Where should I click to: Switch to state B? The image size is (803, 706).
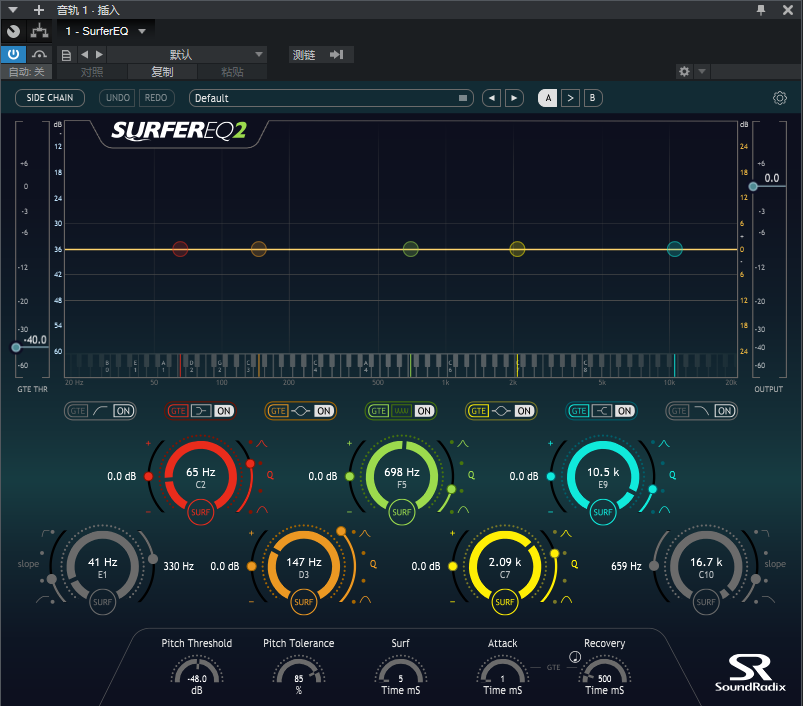pyautogui.click(x=593, y=98)
